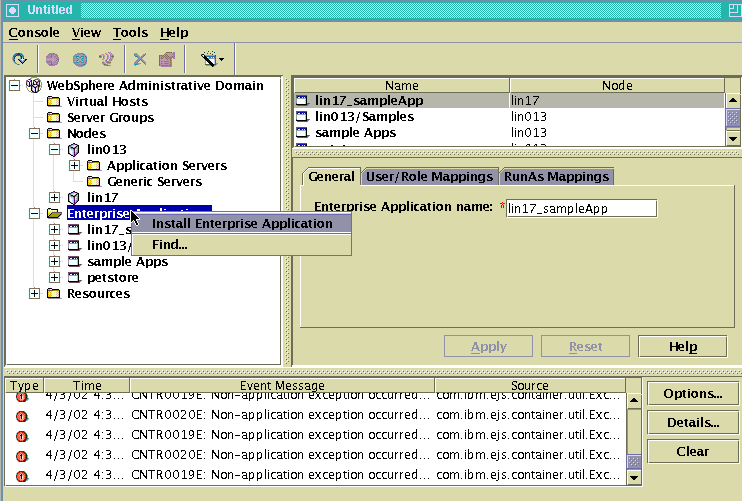Click the Clear button

[692, 451]
